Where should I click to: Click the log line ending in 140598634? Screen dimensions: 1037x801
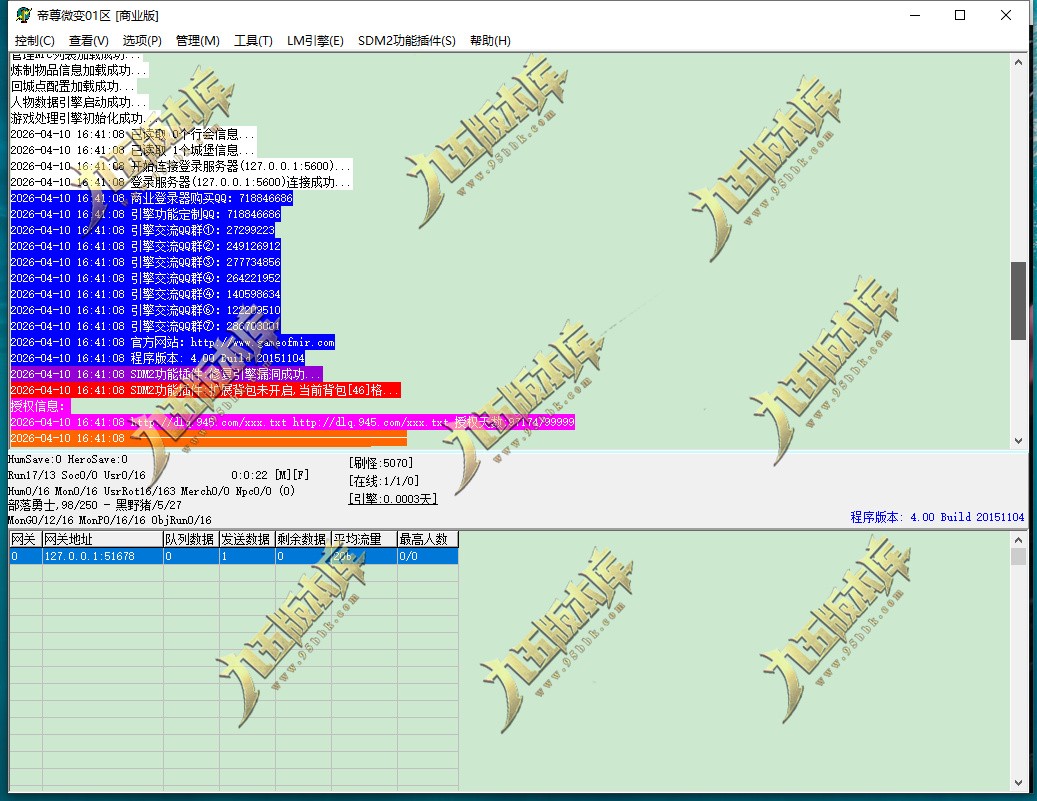click(x=145, y=294)
